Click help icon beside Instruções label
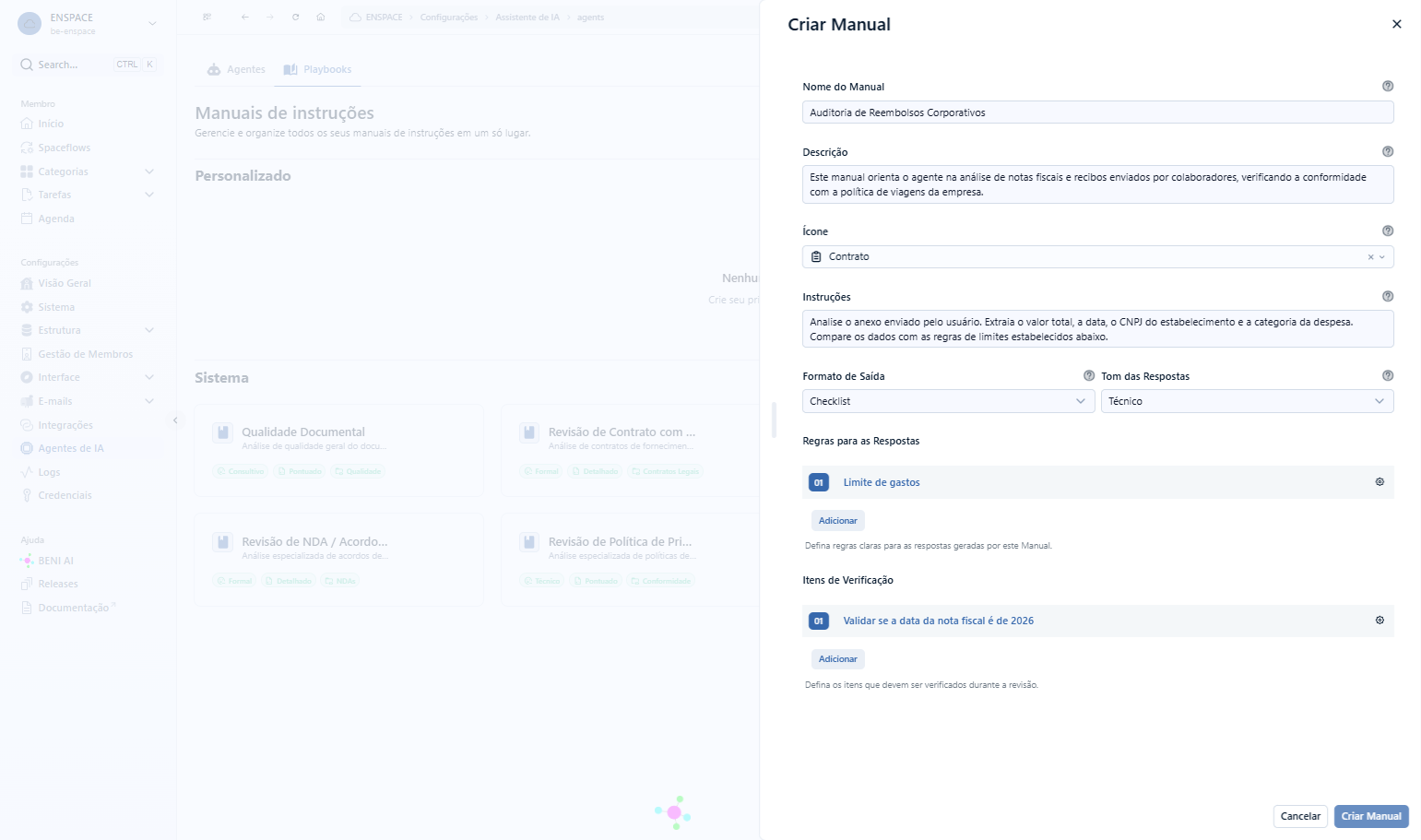This screenshot has width=1421, height=840. pos(1388,296)
